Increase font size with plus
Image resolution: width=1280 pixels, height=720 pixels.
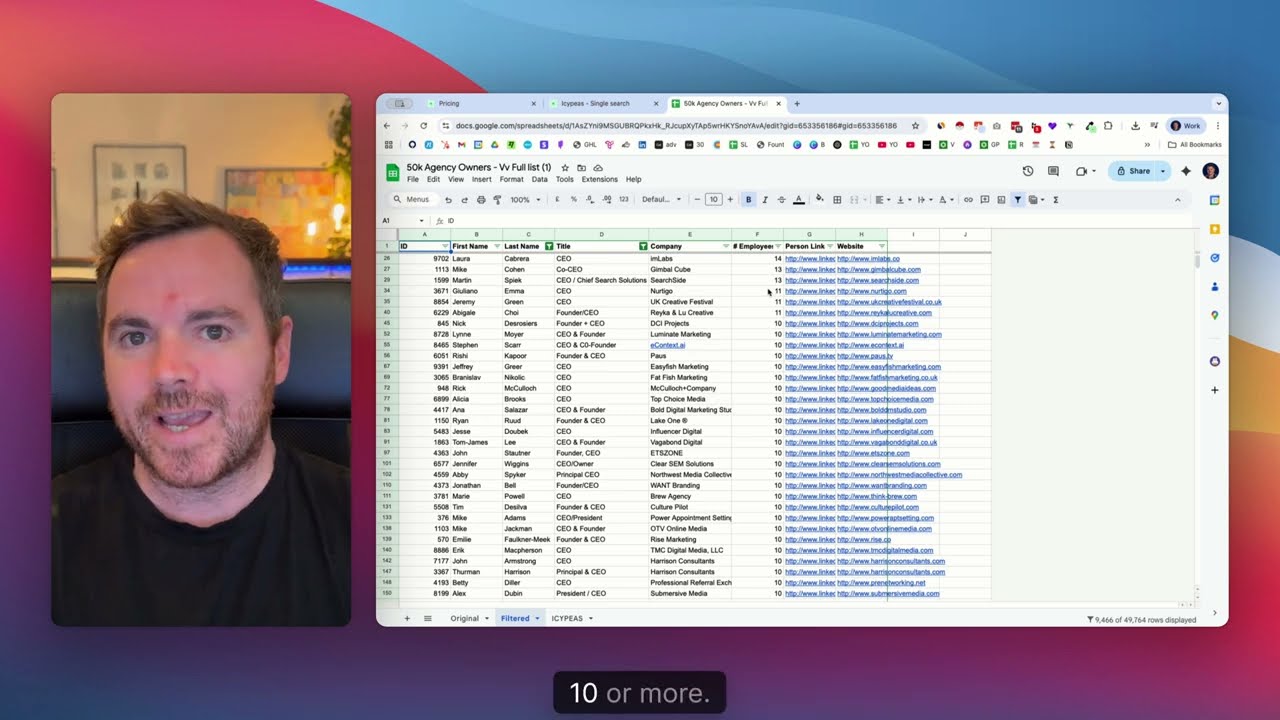(730, 200)
